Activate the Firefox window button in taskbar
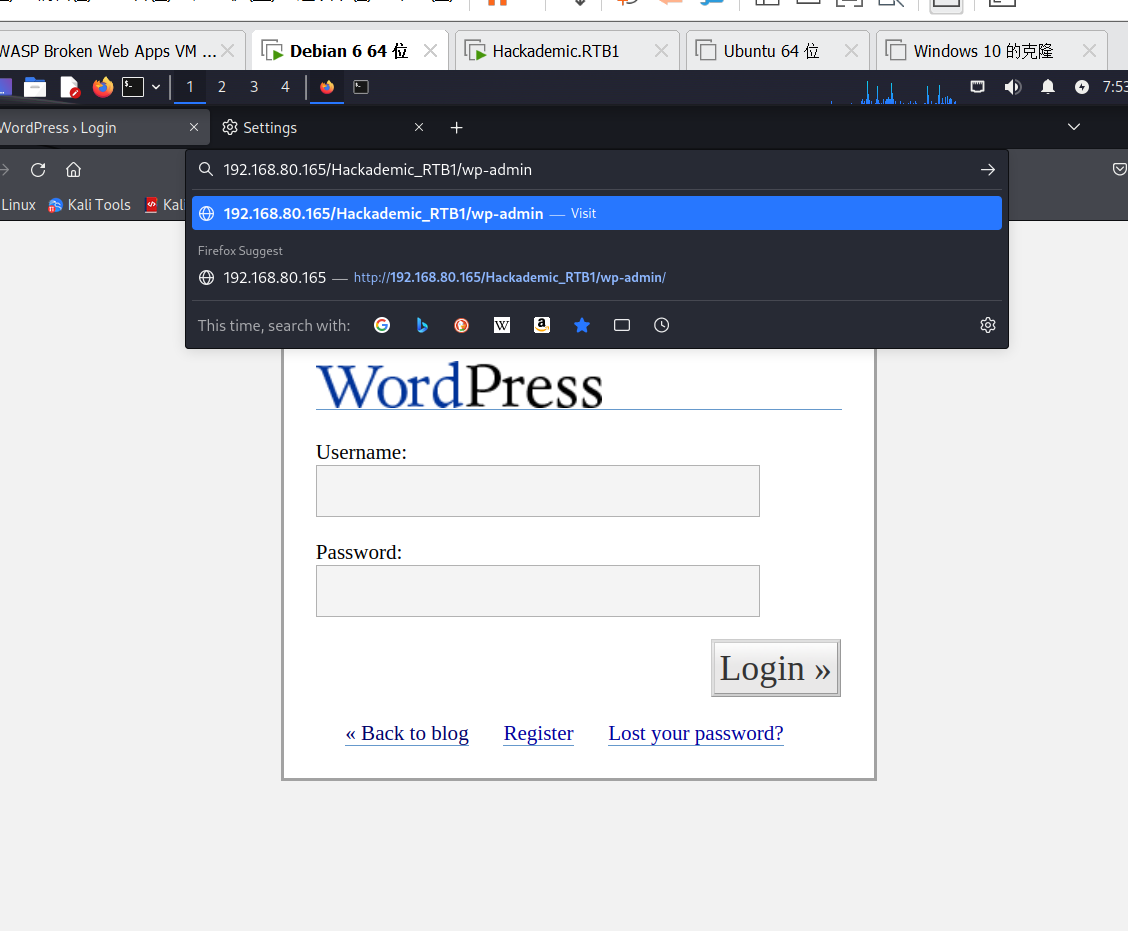The height and width of the screenshot is (931, 1128). pos(327,87)
